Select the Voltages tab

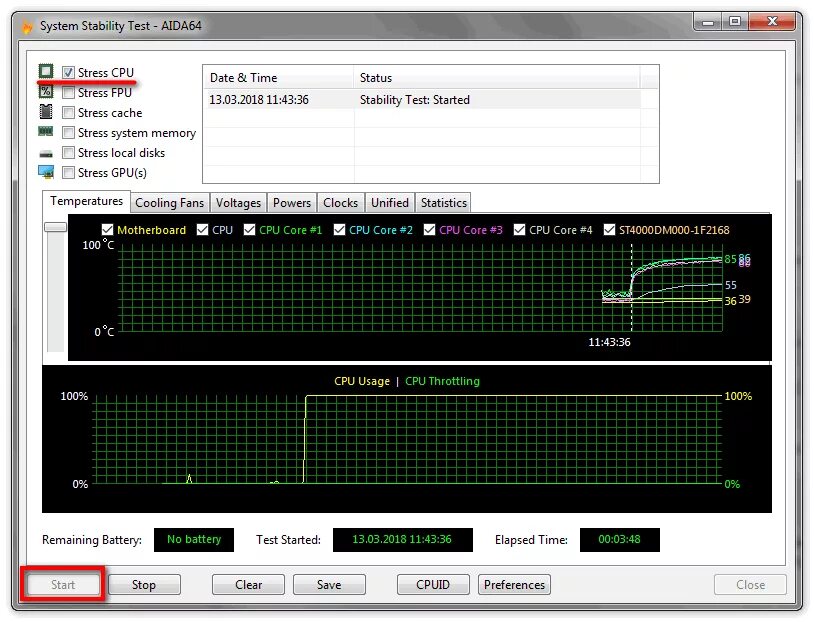[238, 202]
